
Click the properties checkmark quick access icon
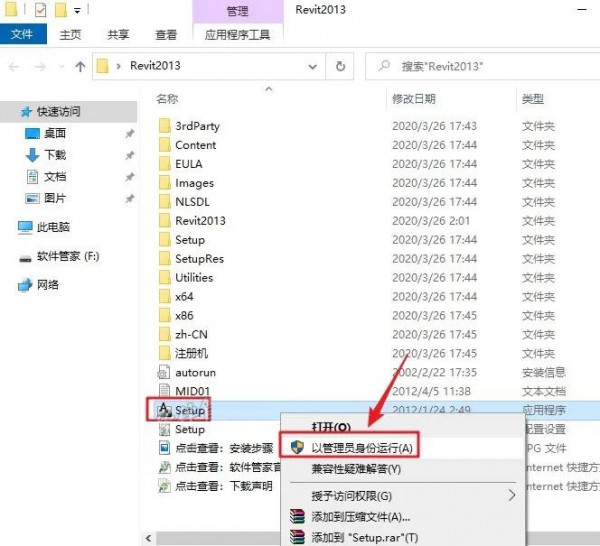tap(40, 10)
